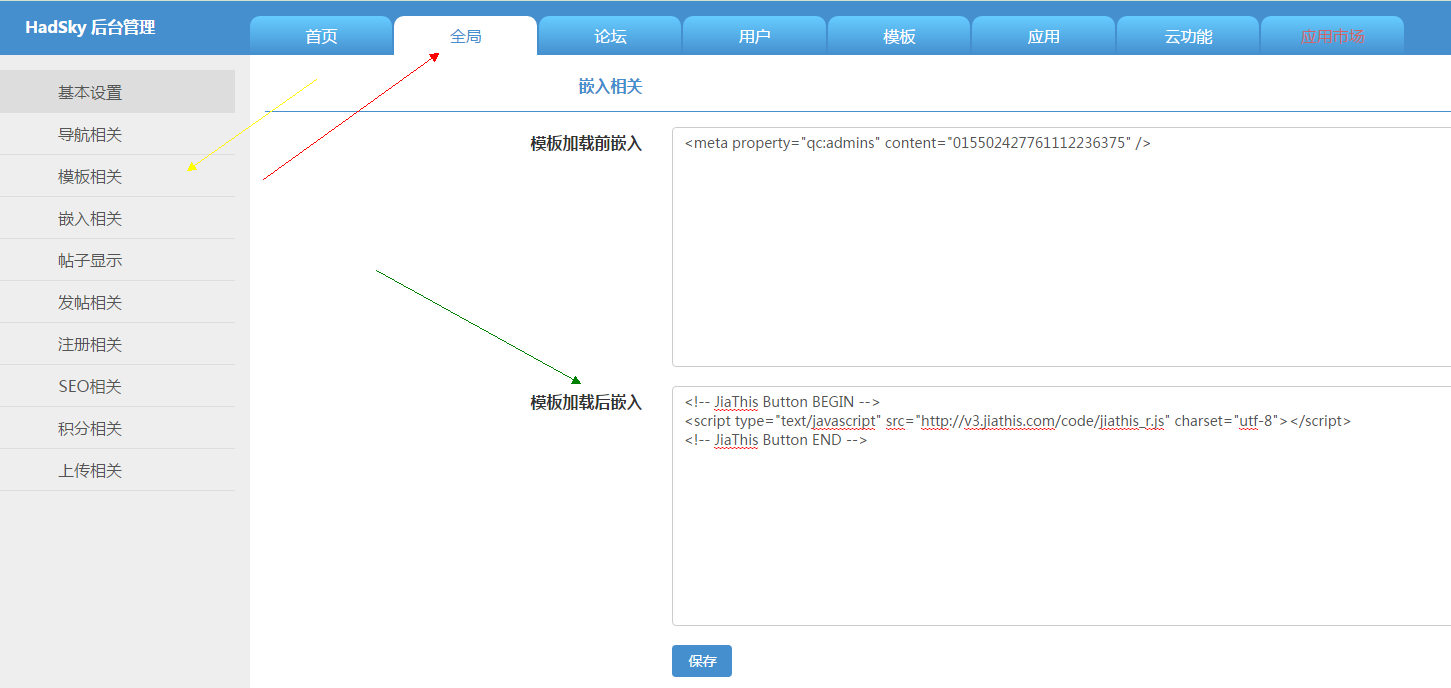Open the 论坛 tab
The width and height of the screenshot is (1451, 688).
pos(610,36)
